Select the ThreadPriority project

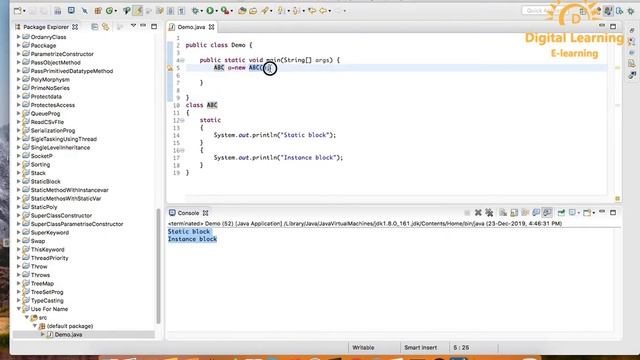49,258
